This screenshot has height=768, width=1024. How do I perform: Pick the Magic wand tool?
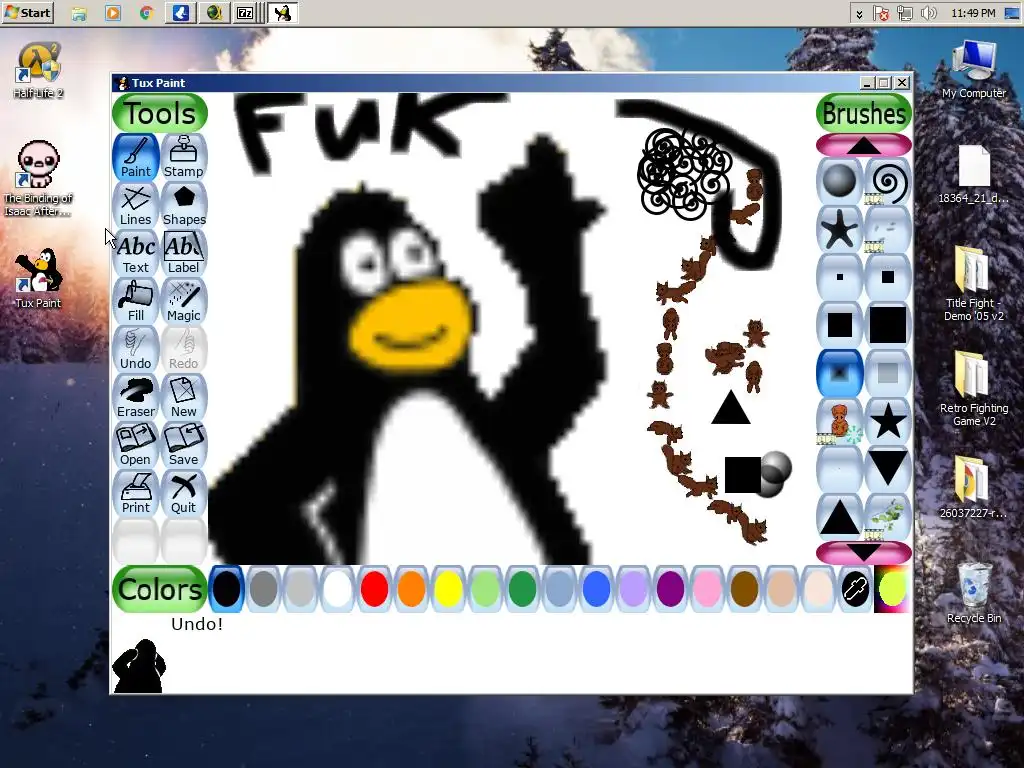pos(184,301)
